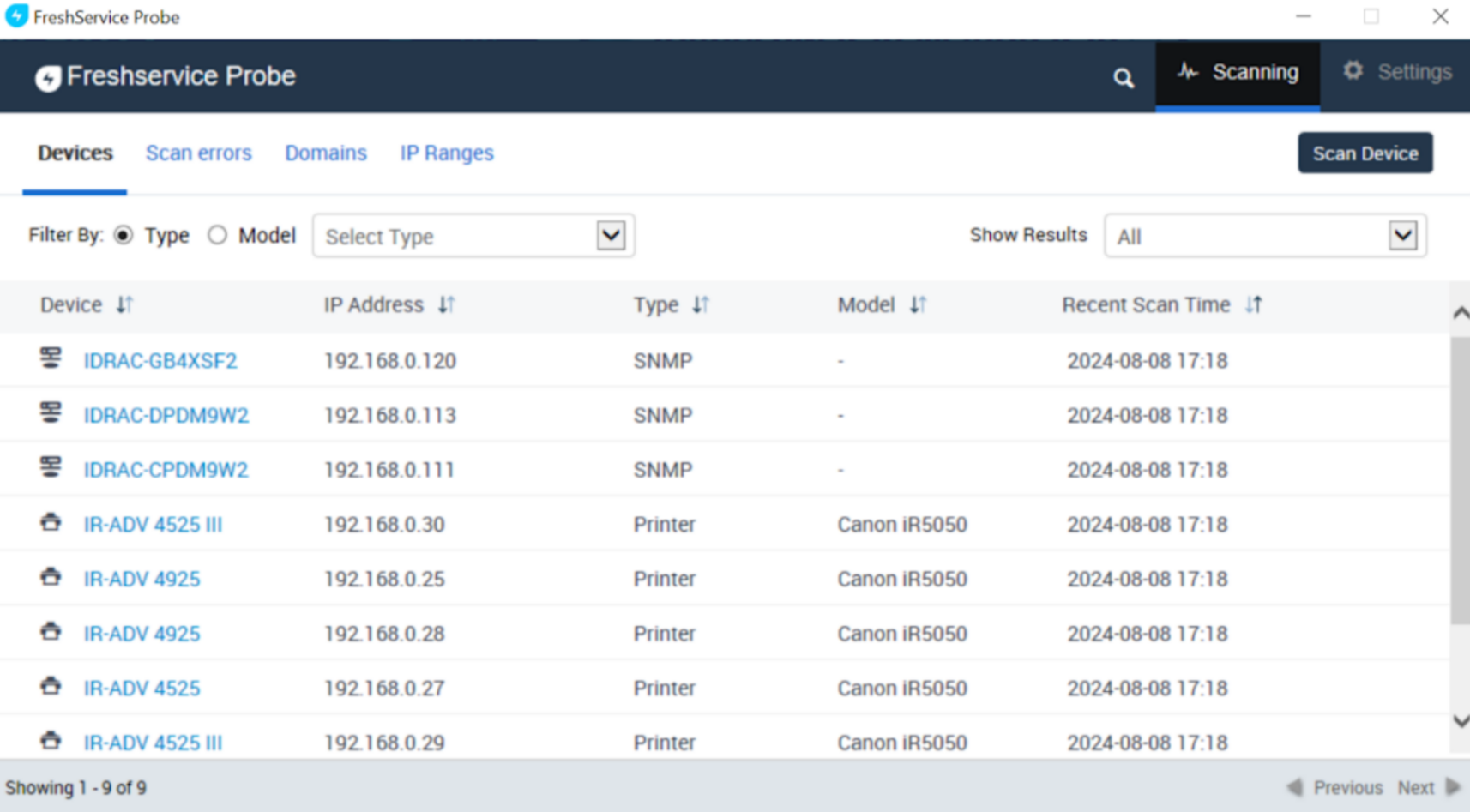The height and width of the screenshot is (812, 1470).
Task: Click the 'Showing 1 - 9 of 9' status
Action: 76,788
